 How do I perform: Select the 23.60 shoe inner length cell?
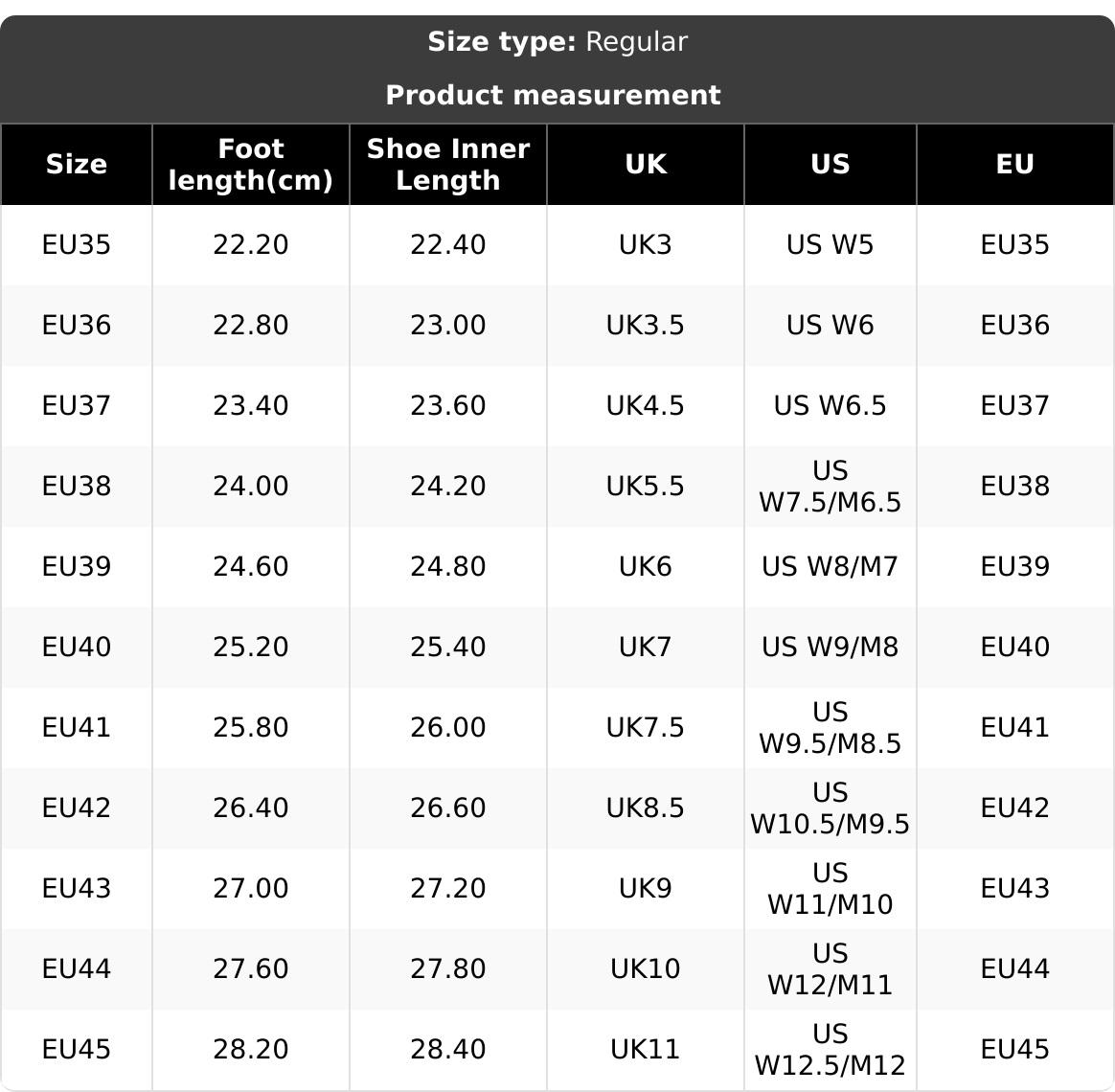[x=448, y=406]
